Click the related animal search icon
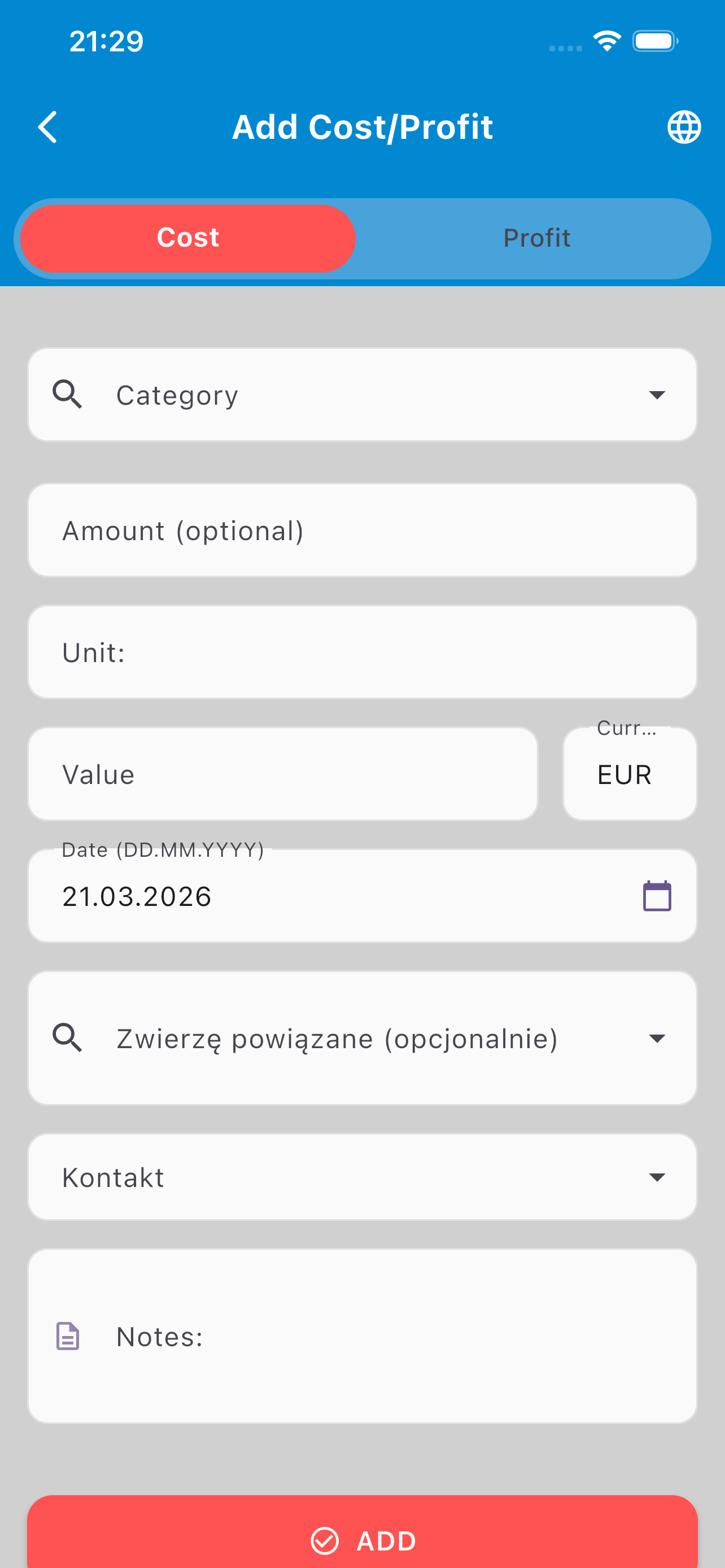 (x=68, y=1038)
